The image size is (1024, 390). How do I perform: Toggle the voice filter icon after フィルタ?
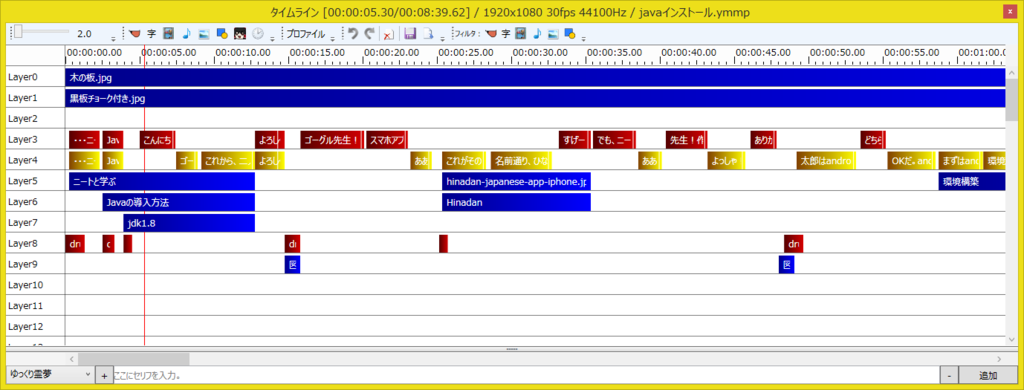point(491,33)
